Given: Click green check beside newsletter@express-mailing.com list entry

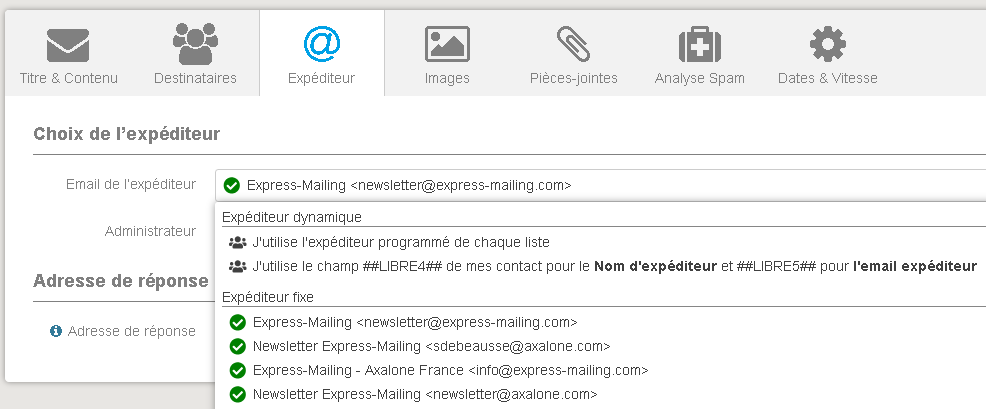Looking at the screenshot, I should click(237, 322).
